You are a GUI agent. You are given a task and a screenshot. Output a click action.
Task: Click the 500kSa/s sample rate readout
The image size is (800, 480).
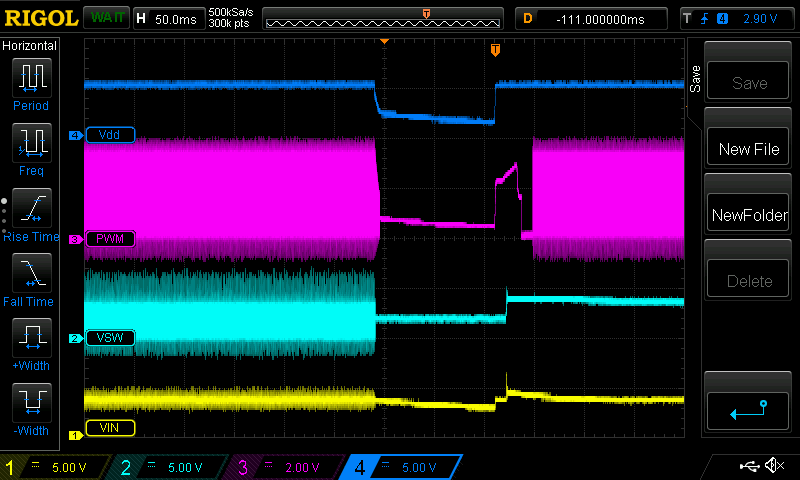[231, 13]
